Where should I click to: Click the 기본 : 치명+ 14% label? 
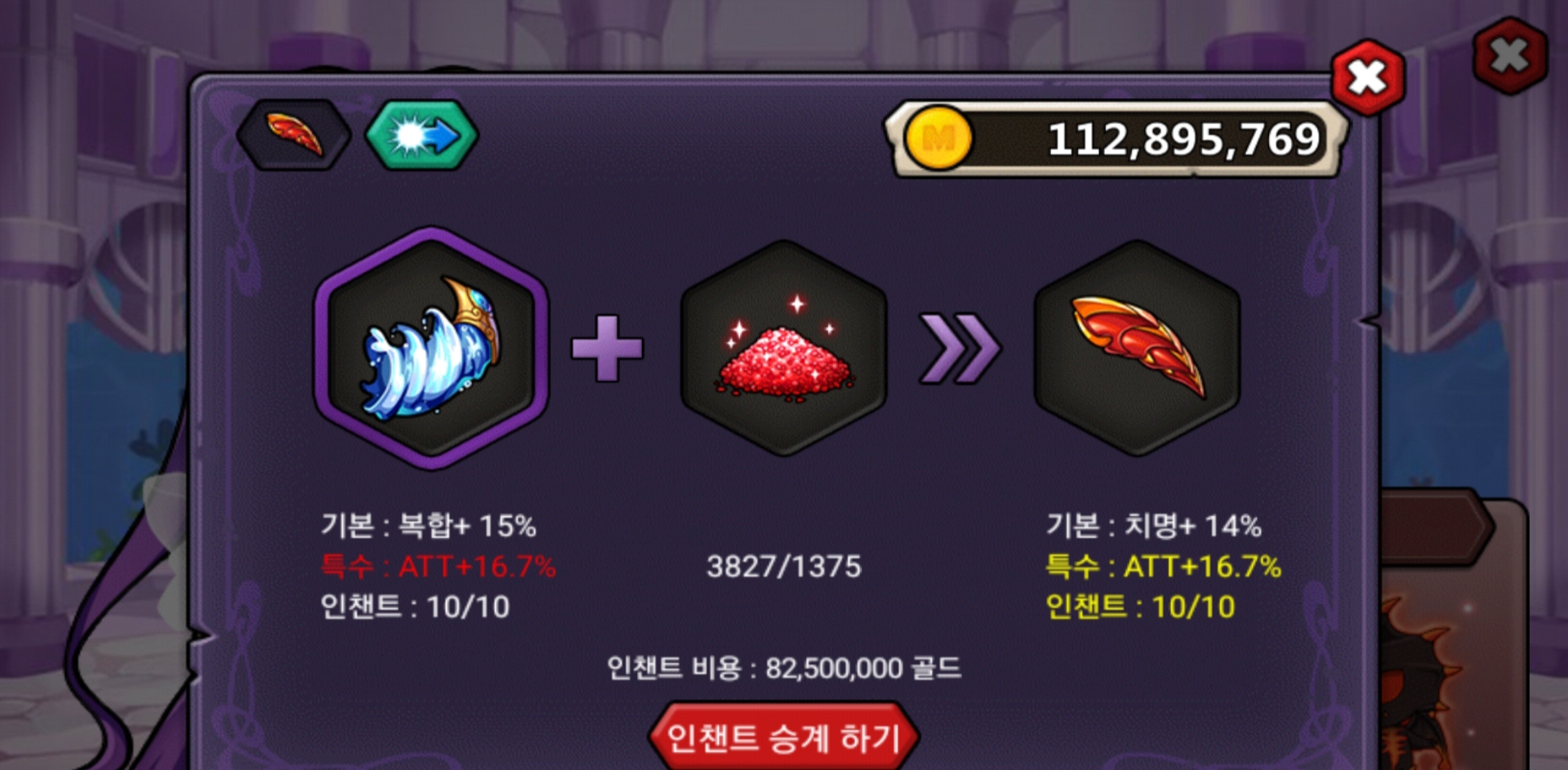(x=1154, y=526)
